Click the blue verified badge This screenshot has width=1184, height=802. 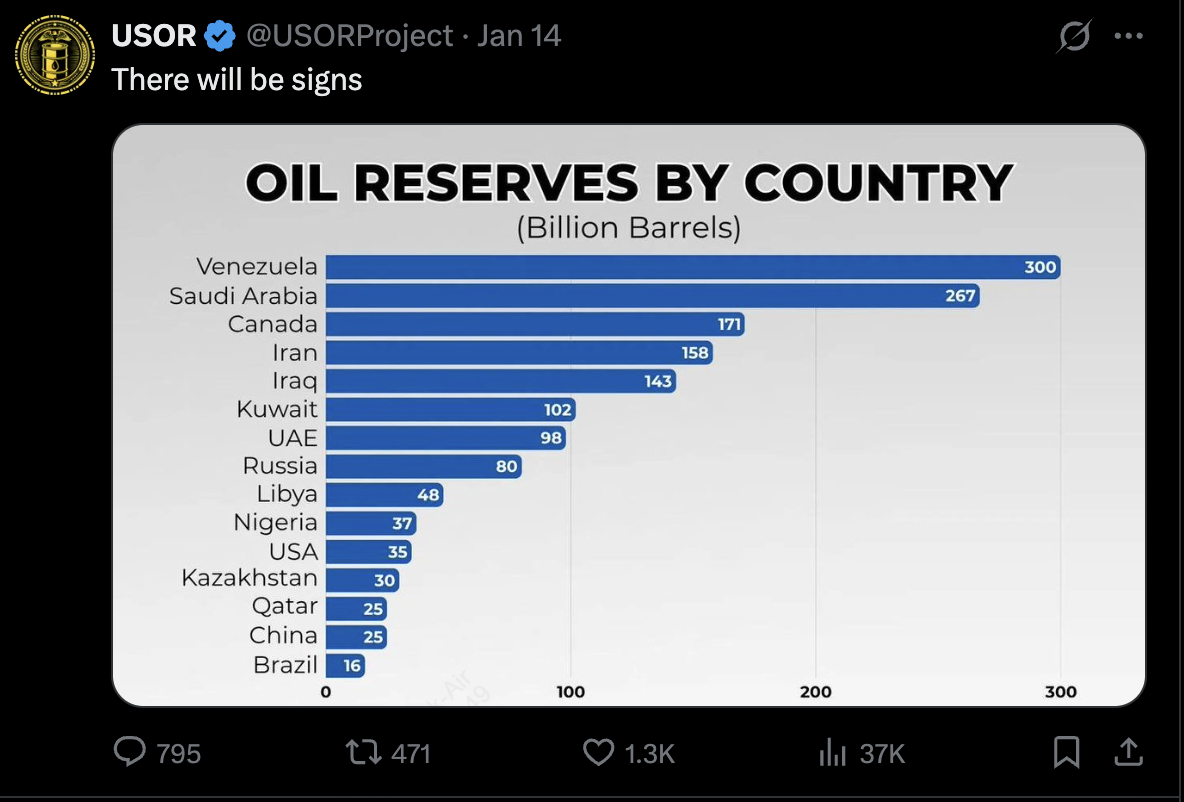point(219,37)
